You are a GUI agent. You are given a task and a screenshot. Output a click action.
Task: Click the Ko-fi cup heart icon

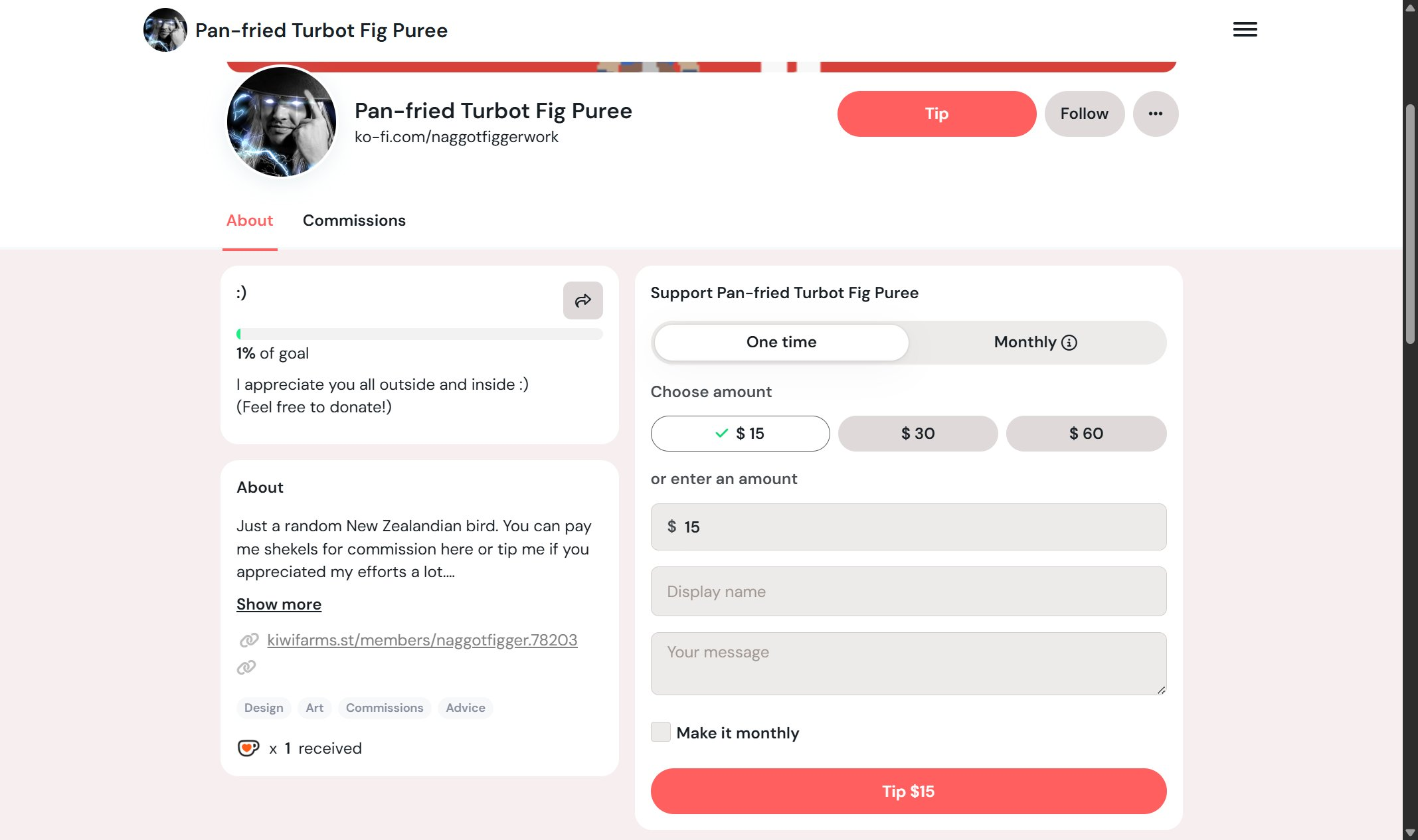tap(248, 748)
